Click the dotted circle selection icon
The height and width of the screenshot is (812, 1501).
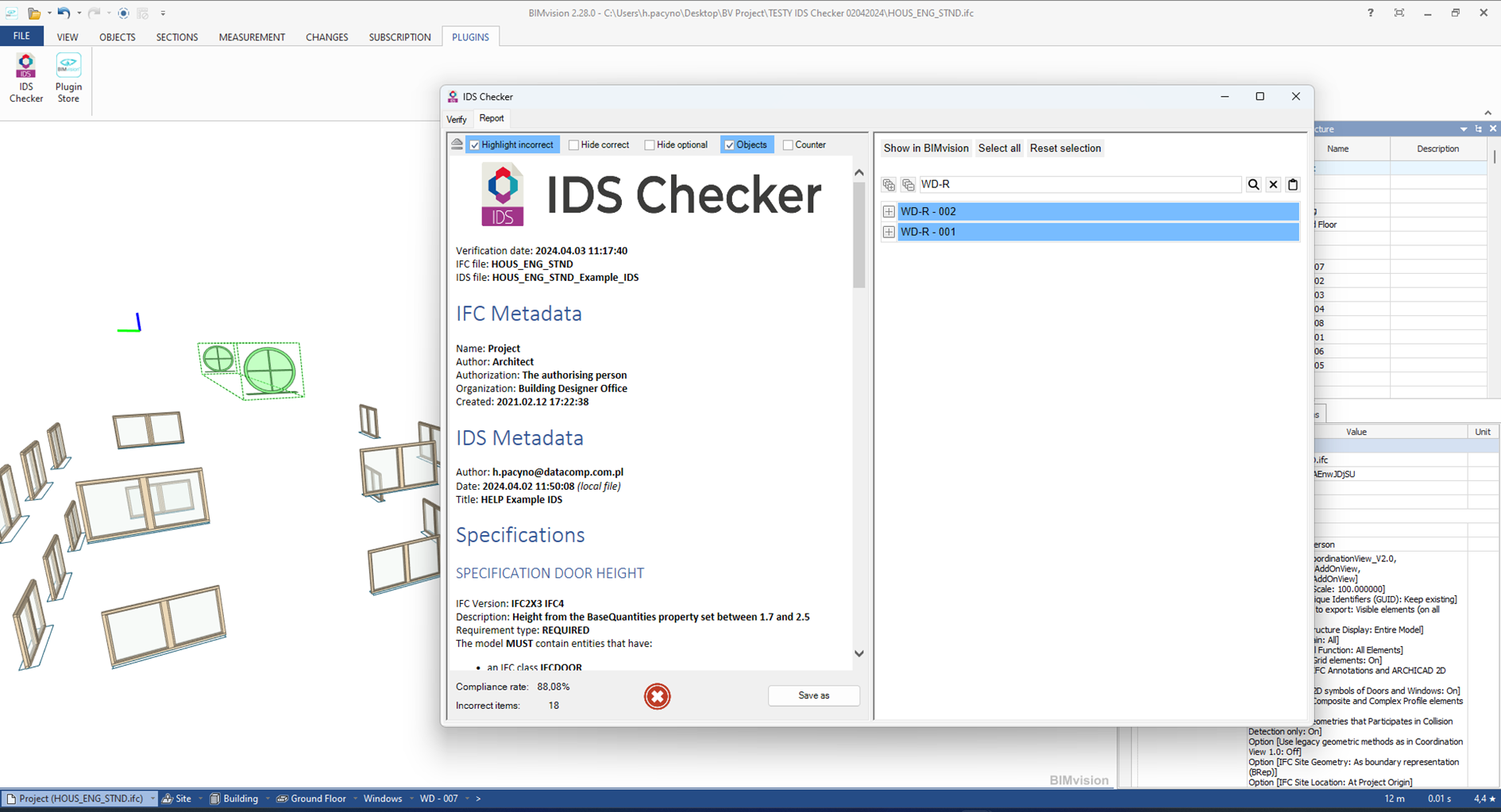[123, 13]
